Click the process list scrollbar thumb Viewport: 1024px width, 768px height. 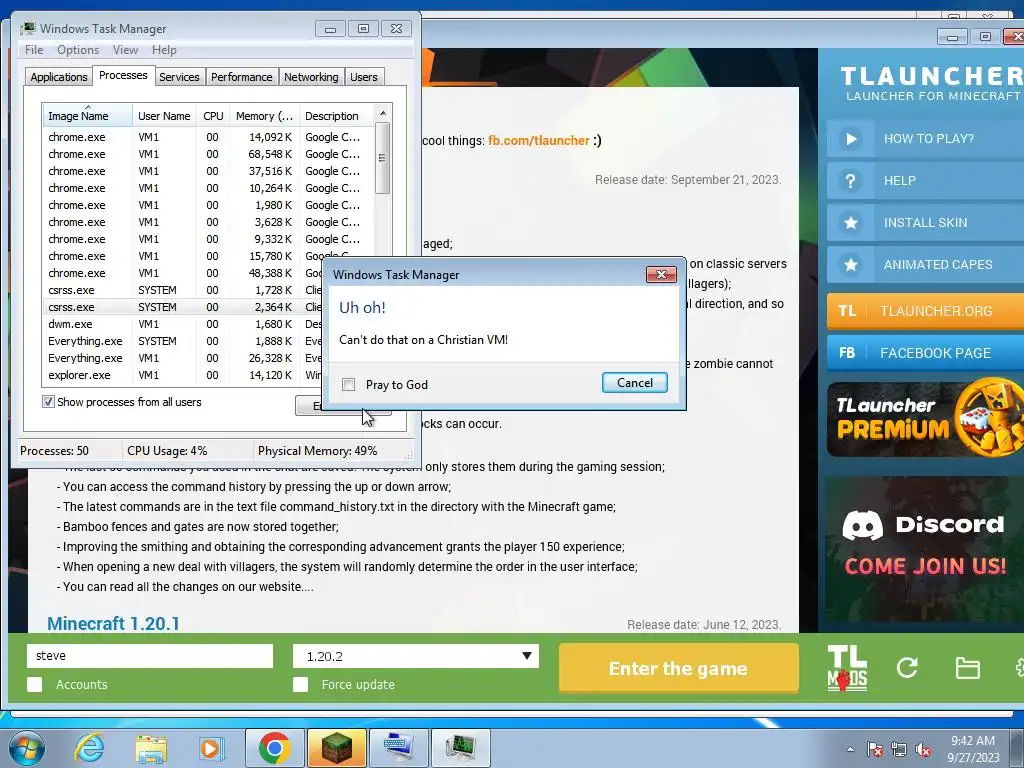click(383, 158)
